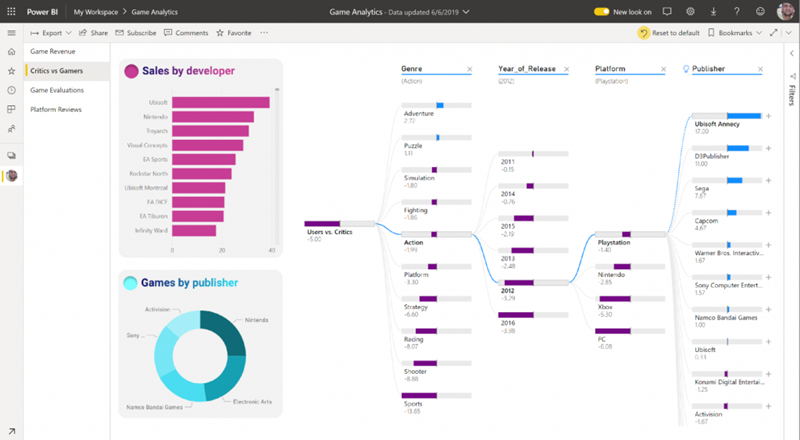Open Favorites star in left navigation rail
The width and height of the screenshot is (800, 440).
pyautogui.click(x=11, y=71)
